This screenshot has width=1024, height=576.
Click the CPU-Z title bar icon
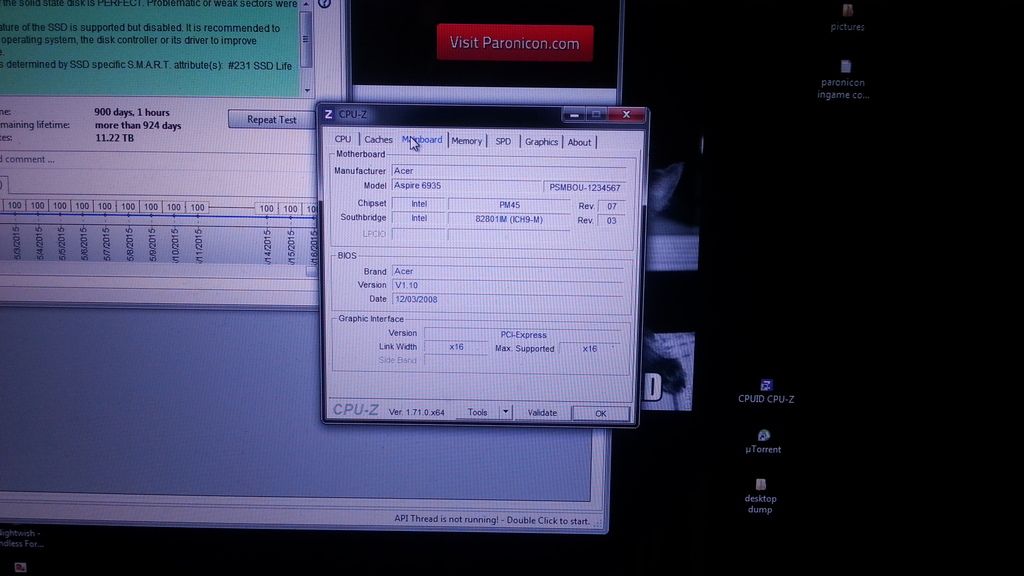(329, 114)
